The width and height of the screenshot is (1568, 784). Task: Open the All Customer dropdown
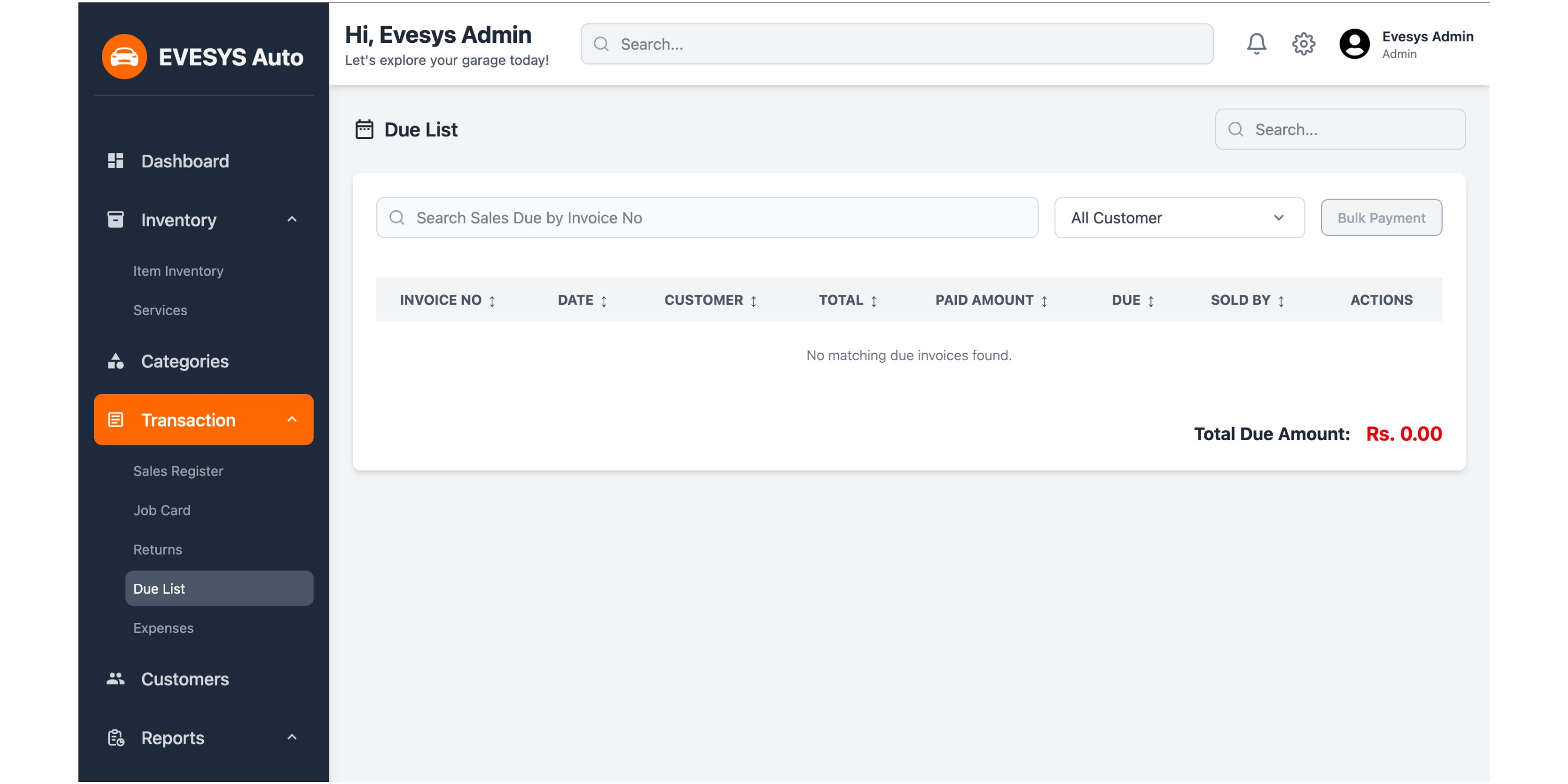pyautogui.click(x=1179, y=218)
